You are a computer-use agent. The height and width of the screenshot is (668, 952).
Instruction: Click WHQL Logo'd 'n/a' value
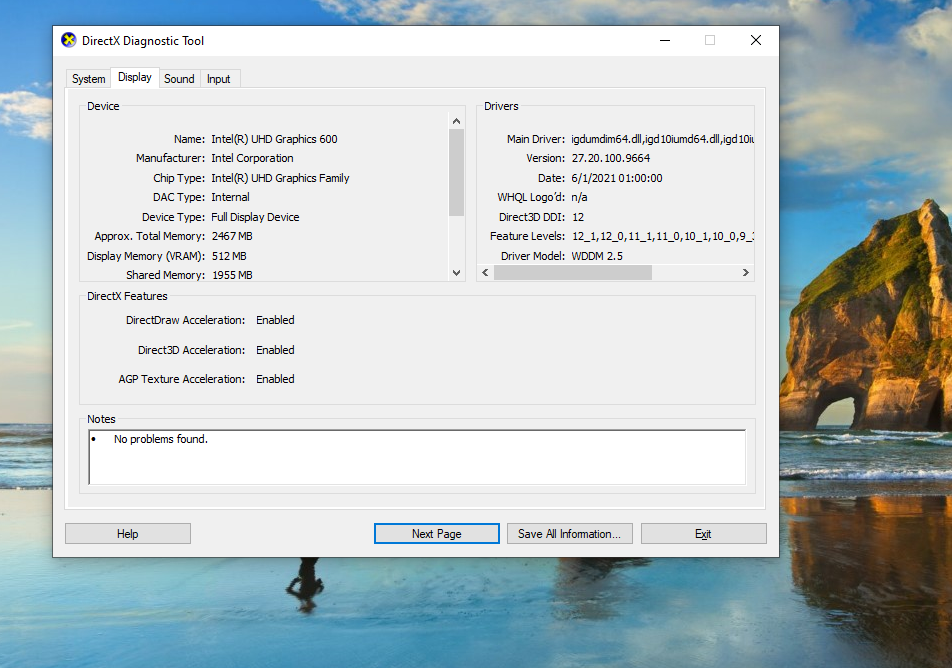click(x=579, y=197)
